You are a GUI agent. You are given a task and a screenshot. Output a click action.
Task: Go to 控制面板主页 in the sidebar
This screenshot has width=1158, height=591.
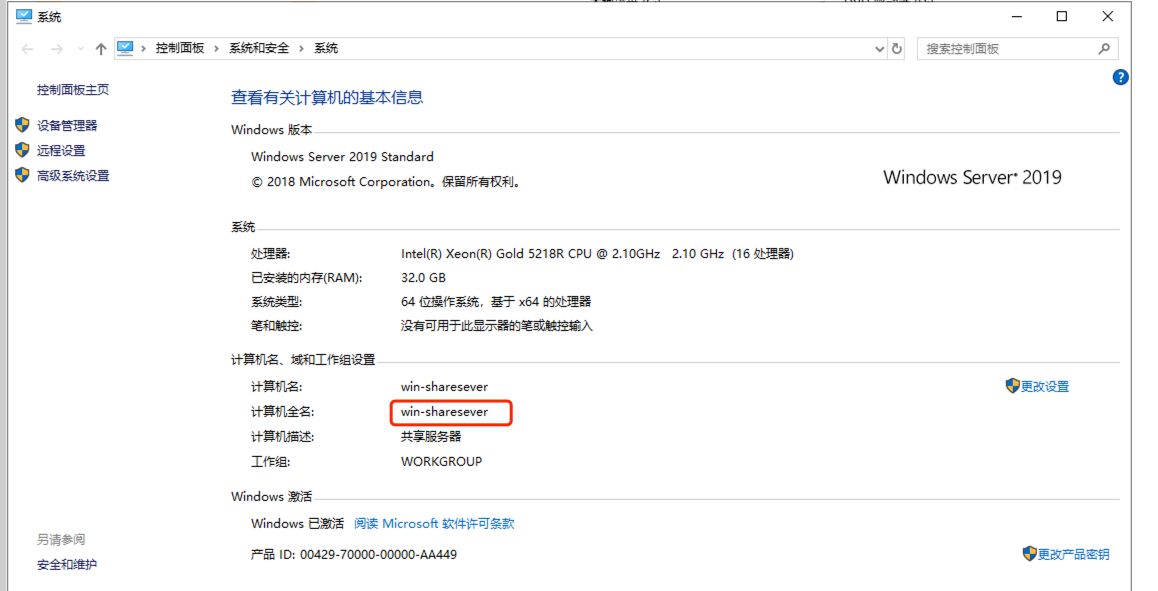pos(73,90)
